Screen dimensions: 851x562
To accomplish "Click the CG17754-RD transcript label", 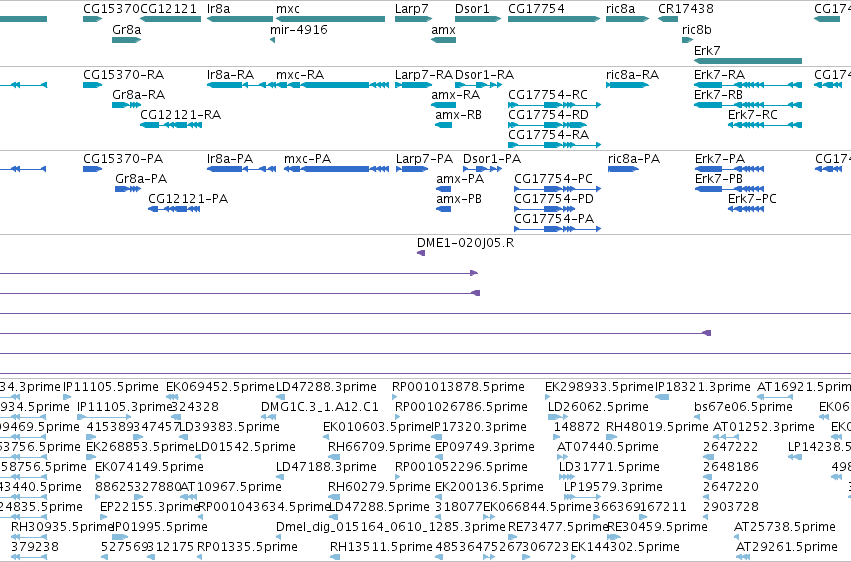I will 548,114.
